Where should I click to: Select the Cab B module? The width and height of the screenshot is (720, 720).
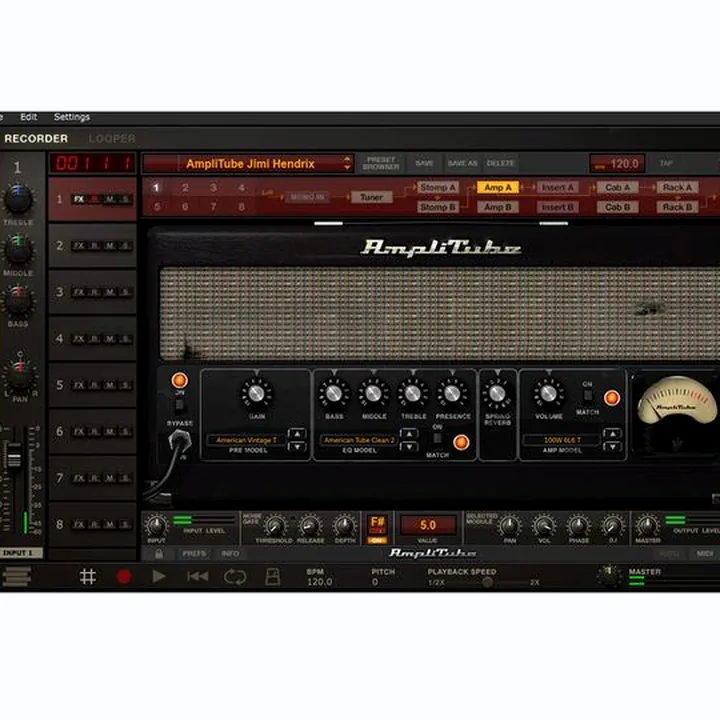(617, 208)
